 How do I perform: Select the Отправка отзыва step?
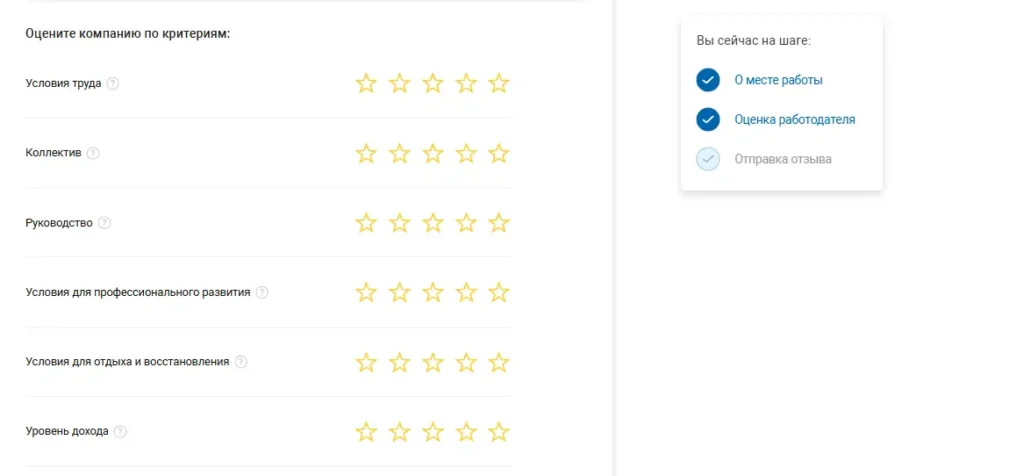[x=783, y=159]
